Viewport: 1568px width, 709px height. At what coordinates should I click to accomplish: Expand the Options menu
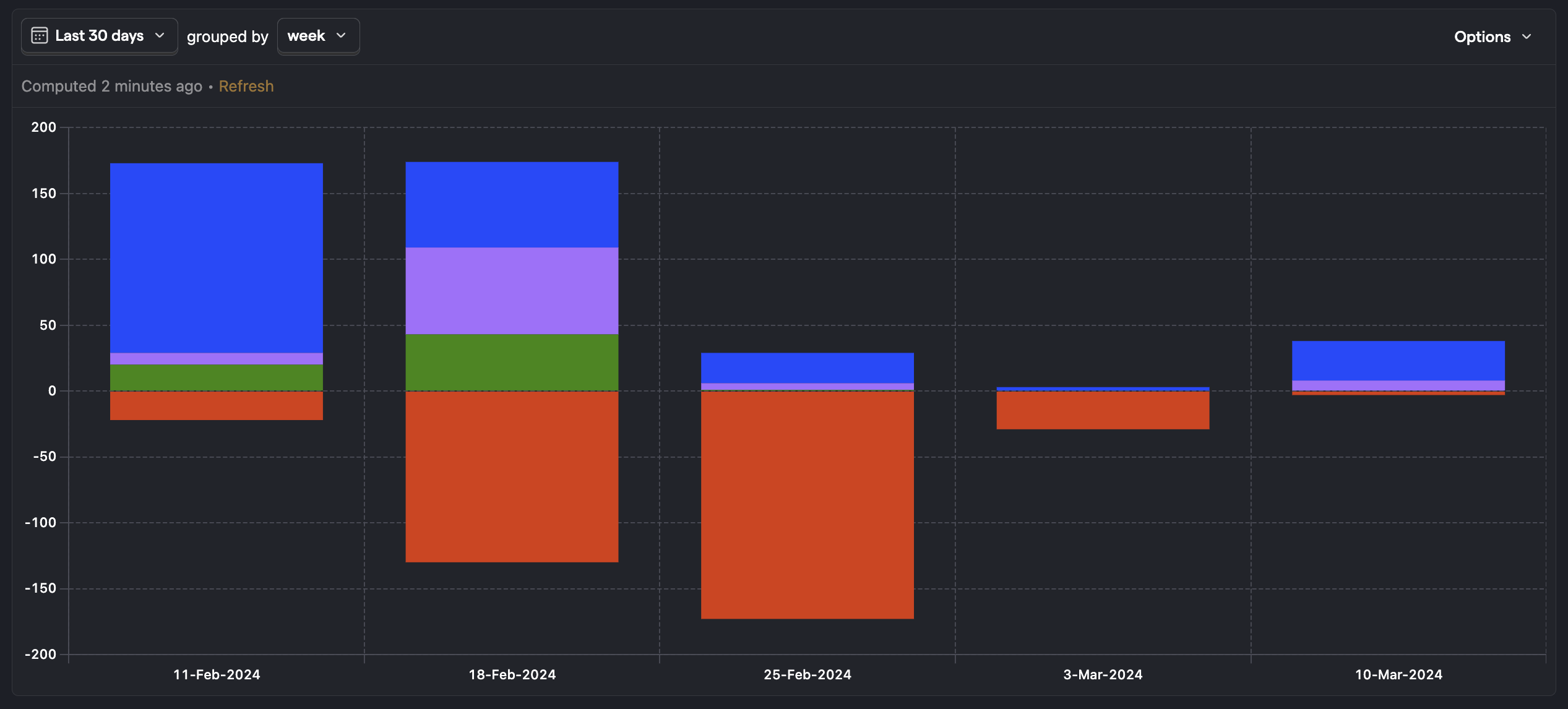[1493, 37]
